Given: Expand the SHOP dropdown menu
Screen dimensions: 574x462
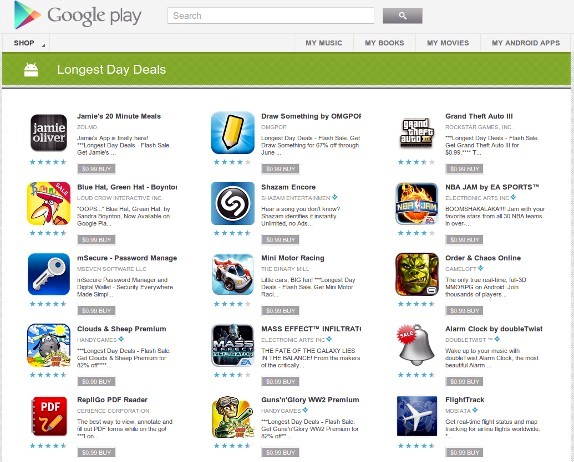Looking at the screenshot, I should (x=26, y=43).
